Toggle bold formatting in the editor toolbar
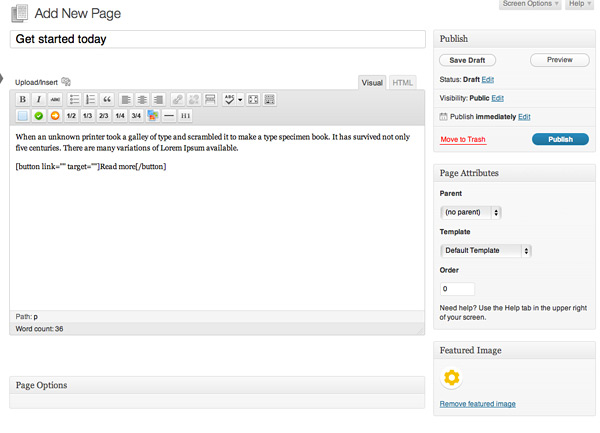Image resolution: width=600 pixels, height=433 pixels. tap(23, 100)
